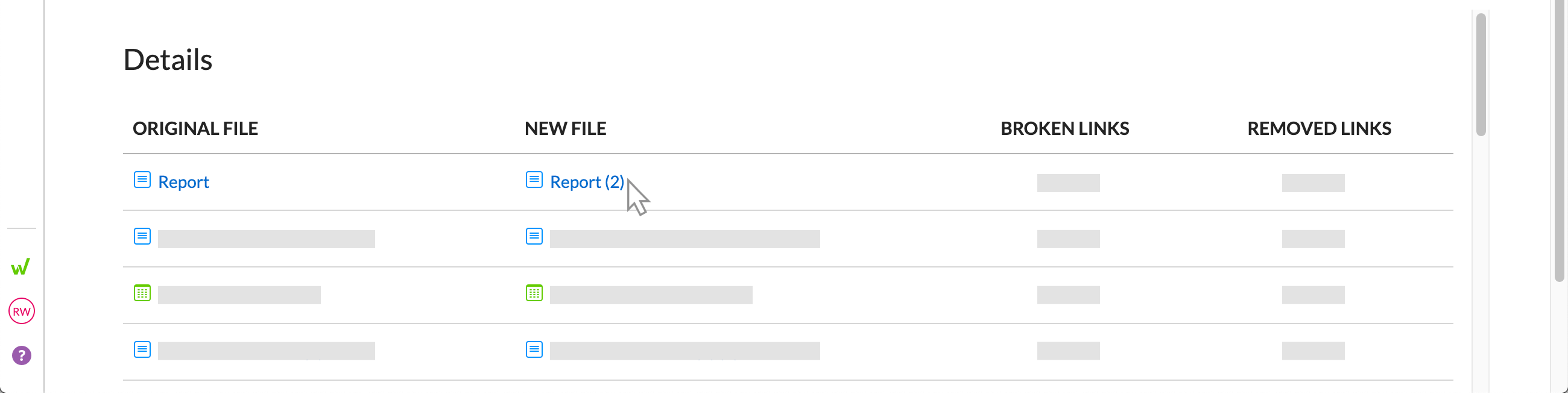This screenshot has height=394, width=1568.
Task: Click document icon beside Report (2)
Action: (534, 180)
